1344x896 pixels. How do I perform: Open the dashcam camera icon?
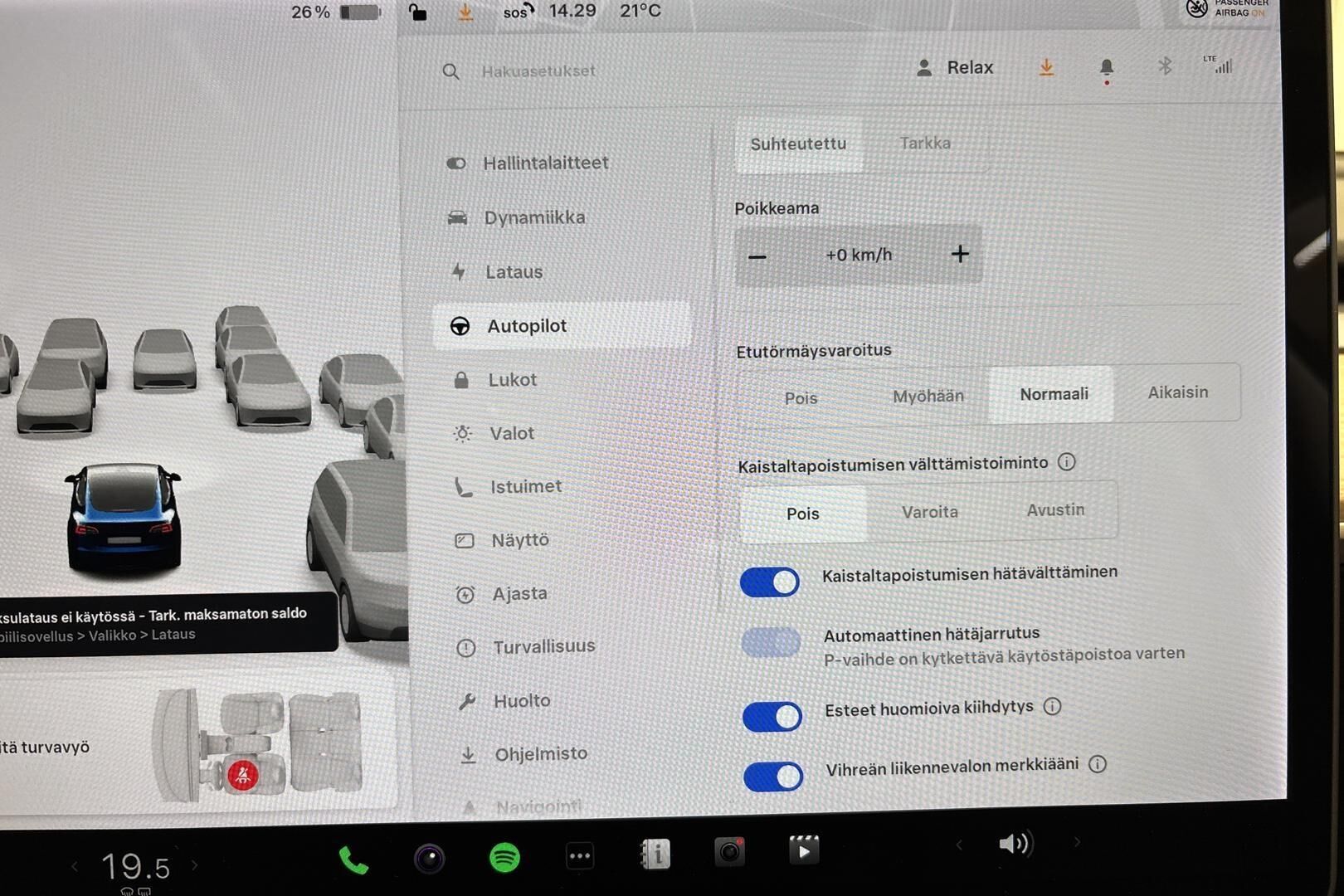click(x=729, y=852)
